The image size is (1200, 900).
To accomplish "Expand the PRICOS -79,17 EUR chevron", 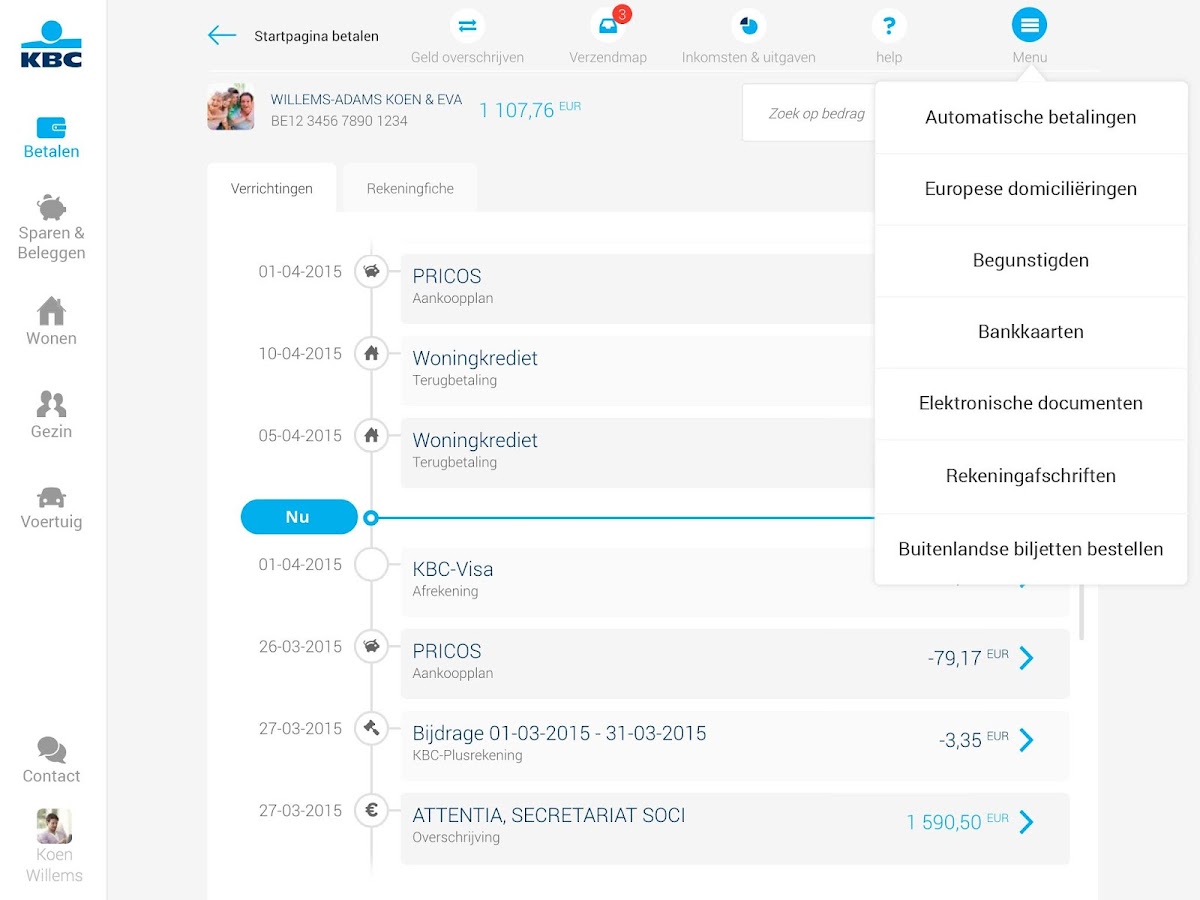I will coord(1026,658).
